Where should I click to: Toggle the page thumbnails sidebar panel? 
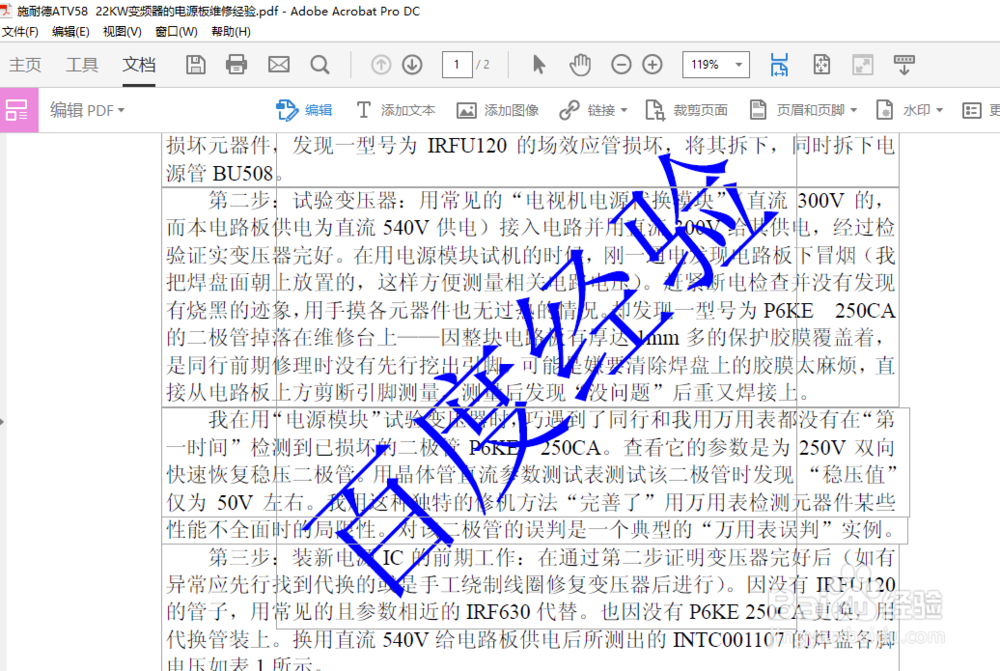pos(17,110)
